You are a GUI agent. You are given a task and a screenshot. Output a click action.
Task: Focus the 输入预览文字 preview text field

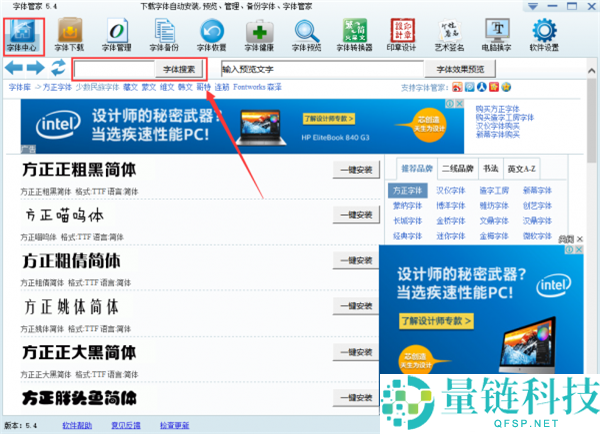(322, 69)
